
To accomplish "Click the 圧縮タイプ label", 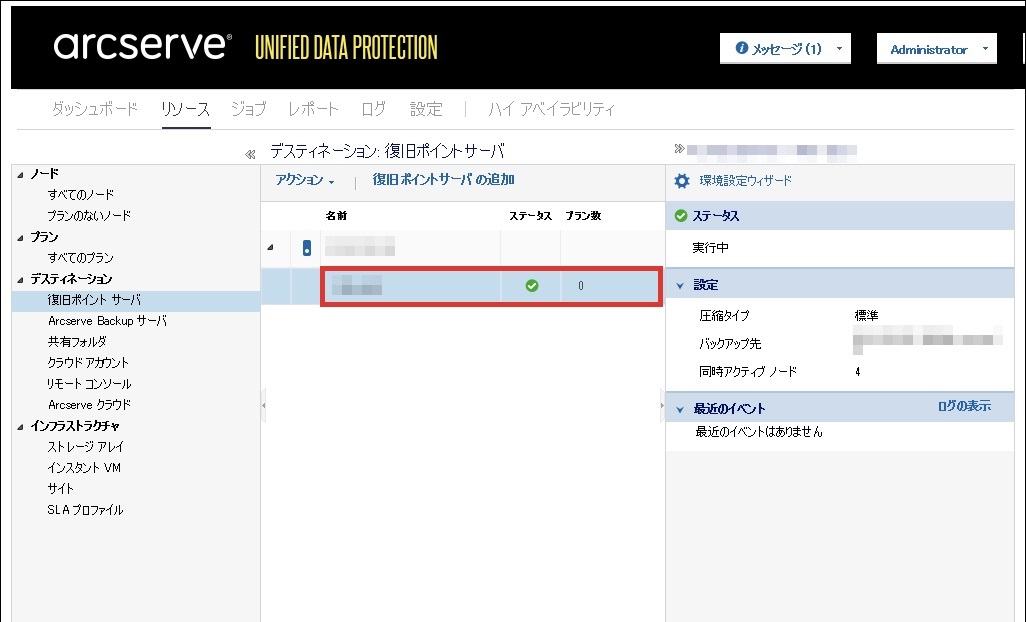I will tap(724, 316).
